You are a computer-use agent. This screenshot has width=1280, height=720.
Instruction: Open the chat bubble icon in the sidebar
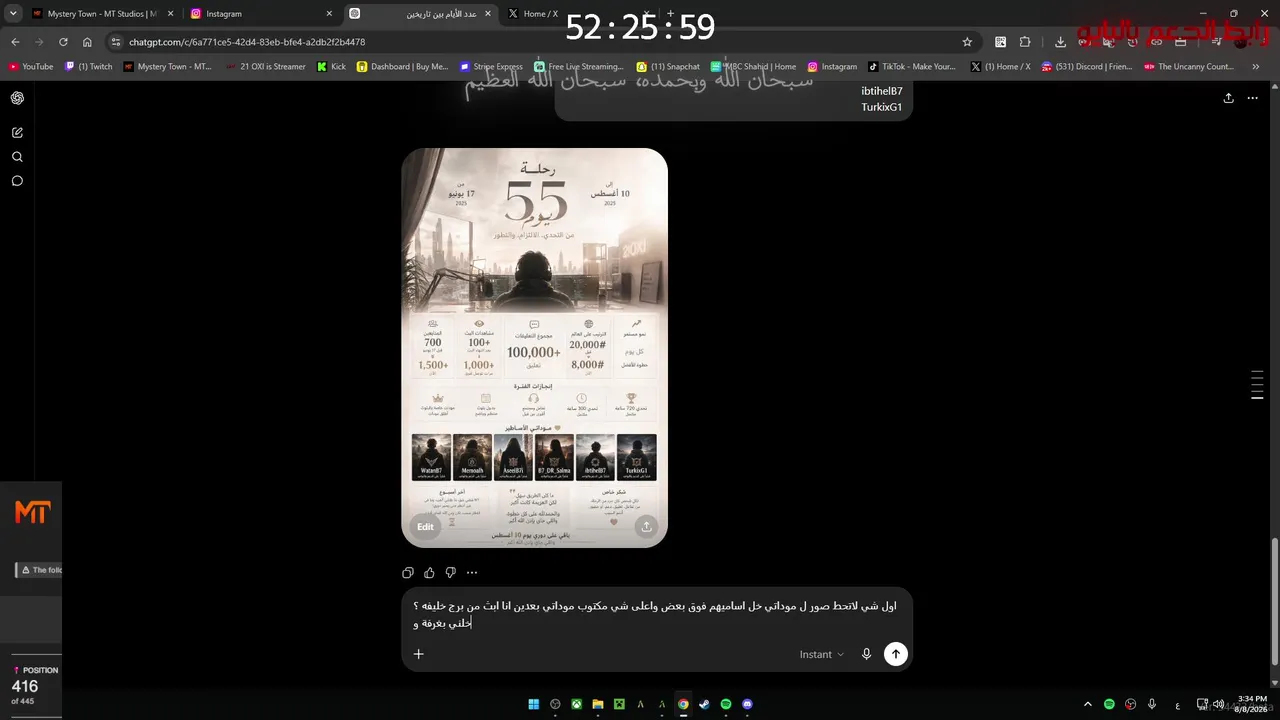[x=17, y=181]
